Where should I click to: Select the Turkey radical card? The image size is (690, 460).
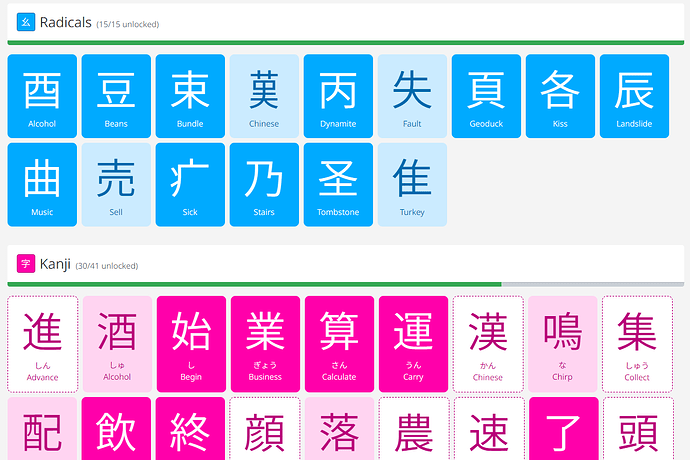pyautogui.click(x=412, y=184)
